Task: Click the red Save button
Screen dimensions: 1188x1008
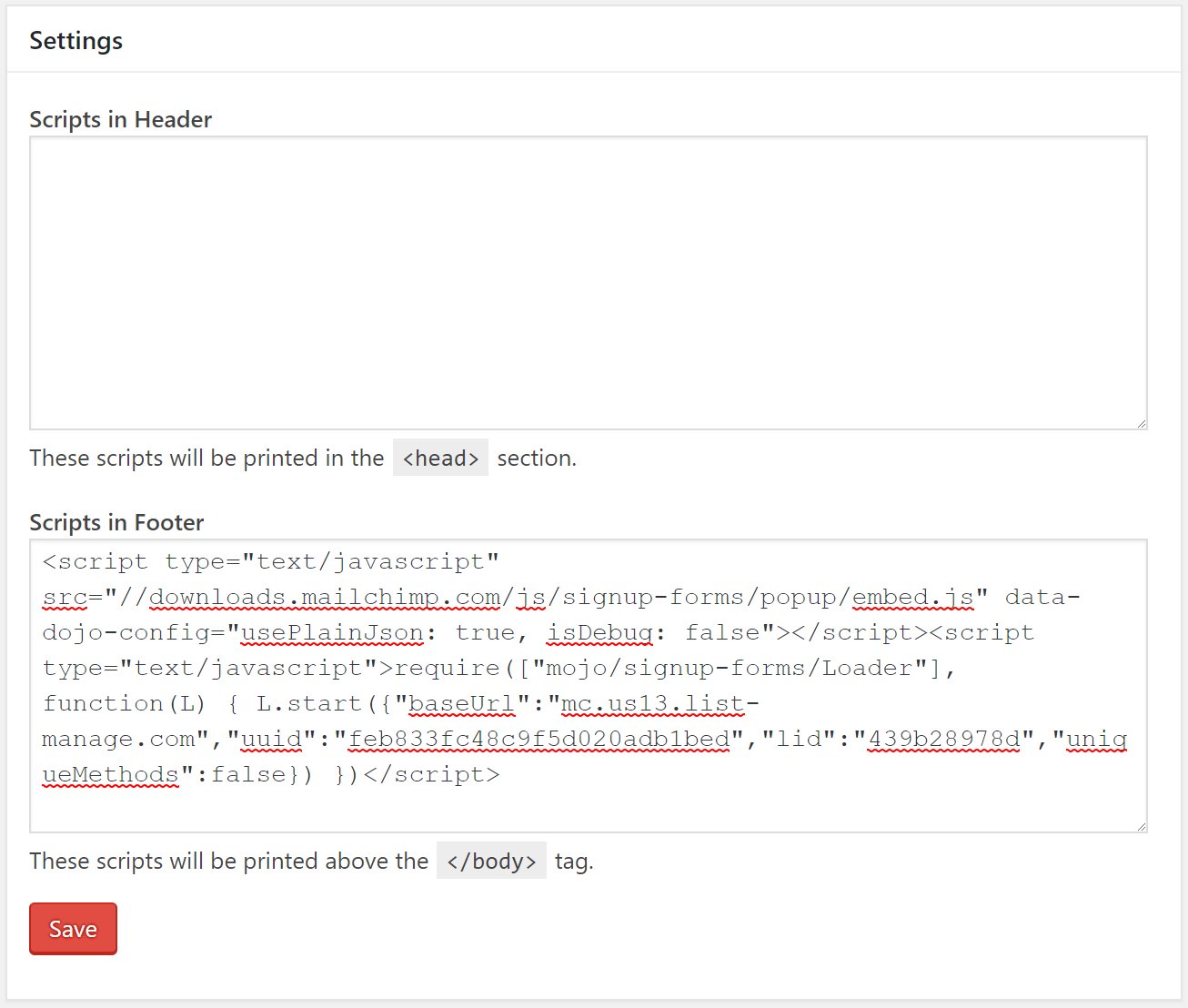Action: (x=73, y=928)
